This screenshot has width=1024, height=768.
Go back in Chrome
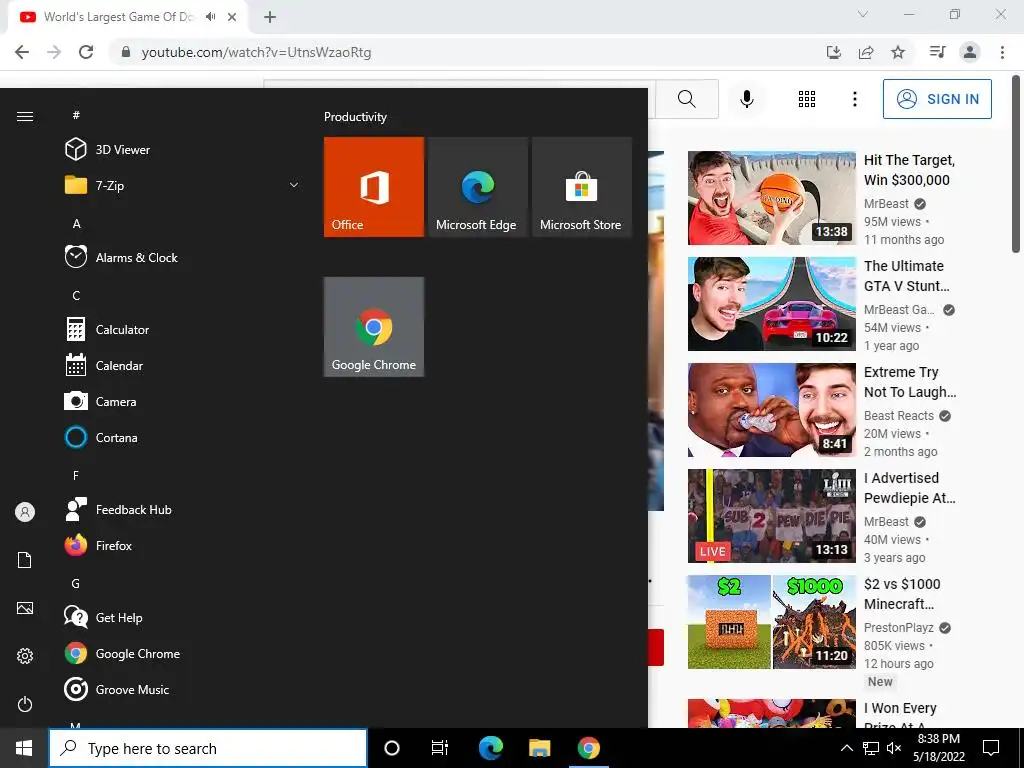click(x=22, y=52)
